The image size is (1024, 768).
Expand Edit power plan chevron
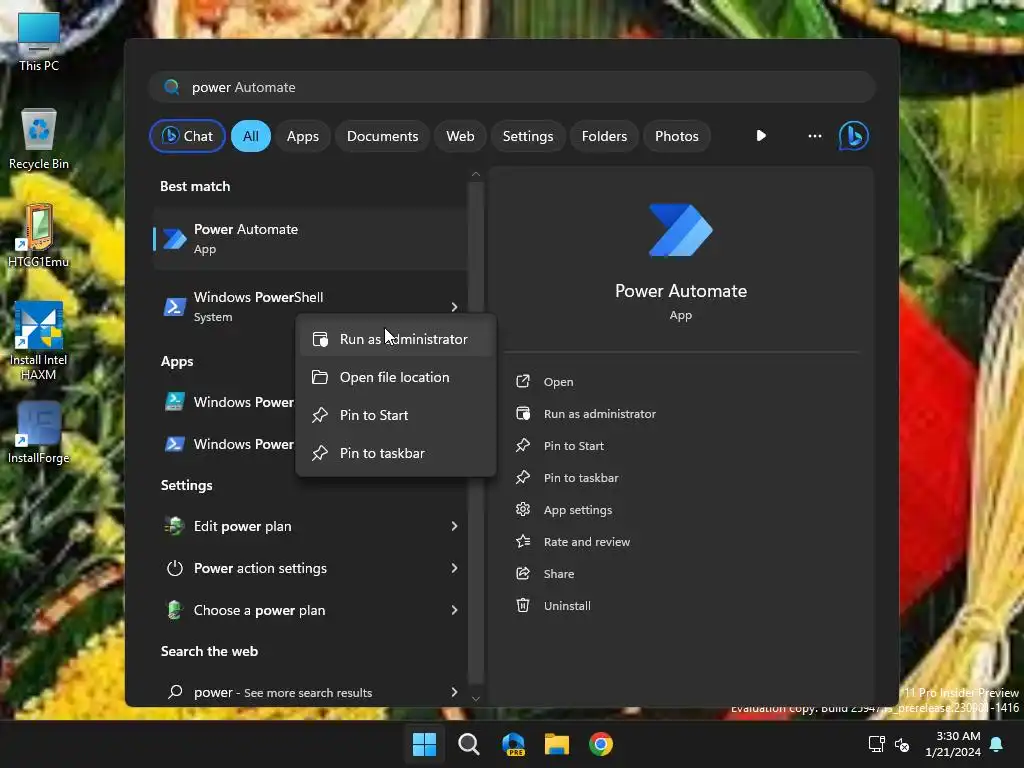[454, 526]
